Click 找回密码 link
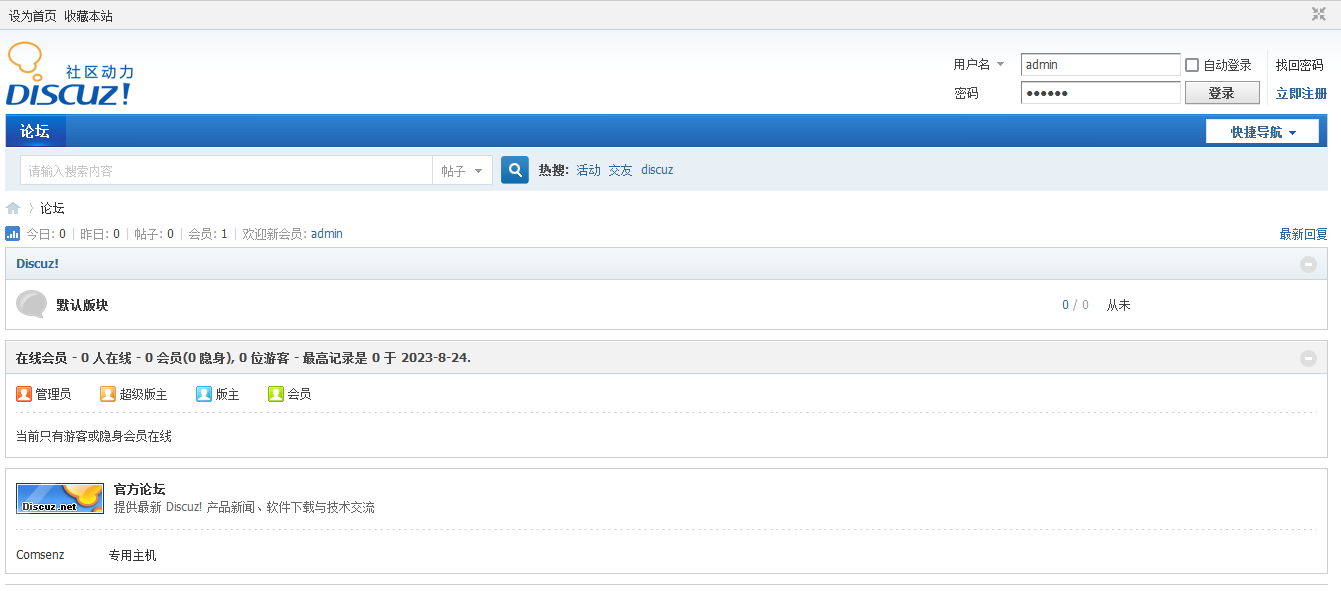1341x591 pixels. tap(1300, 65)
